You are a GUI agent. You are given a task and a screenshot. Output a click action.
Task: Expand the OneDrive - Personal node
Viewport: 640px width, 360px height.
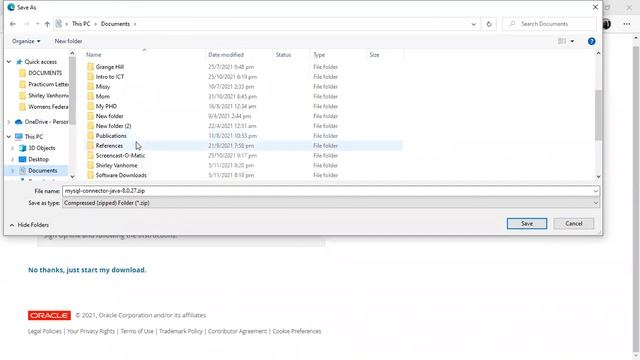[9, 122]
